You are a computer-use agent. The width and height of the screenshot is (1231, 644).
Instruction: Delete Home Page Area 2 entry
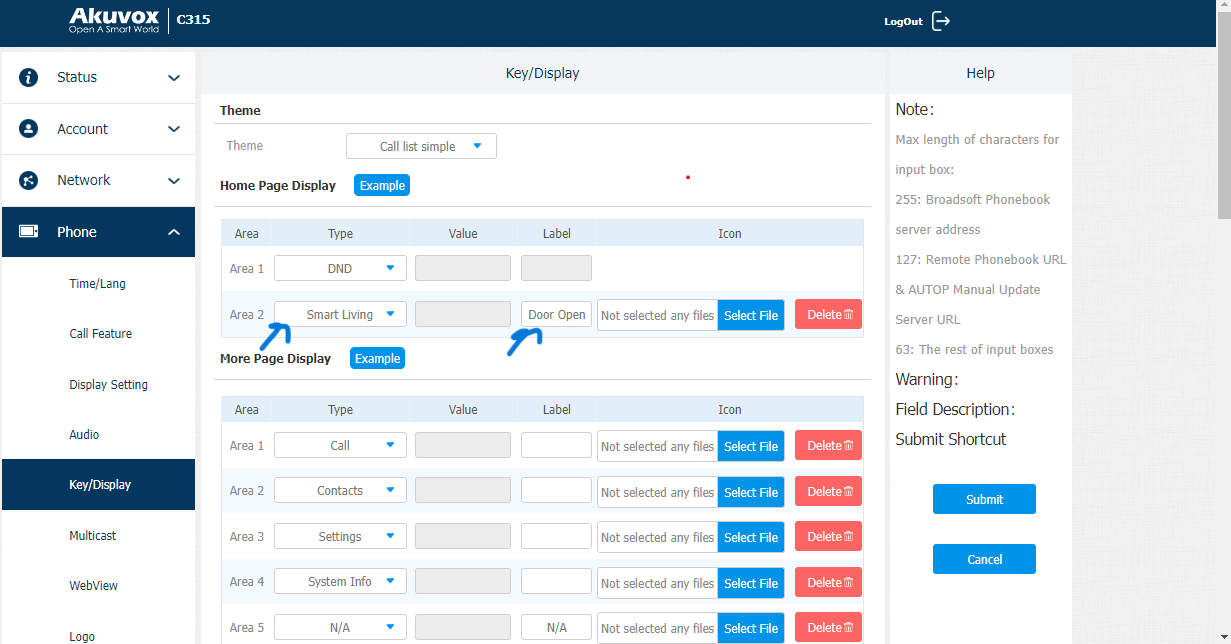828,314
